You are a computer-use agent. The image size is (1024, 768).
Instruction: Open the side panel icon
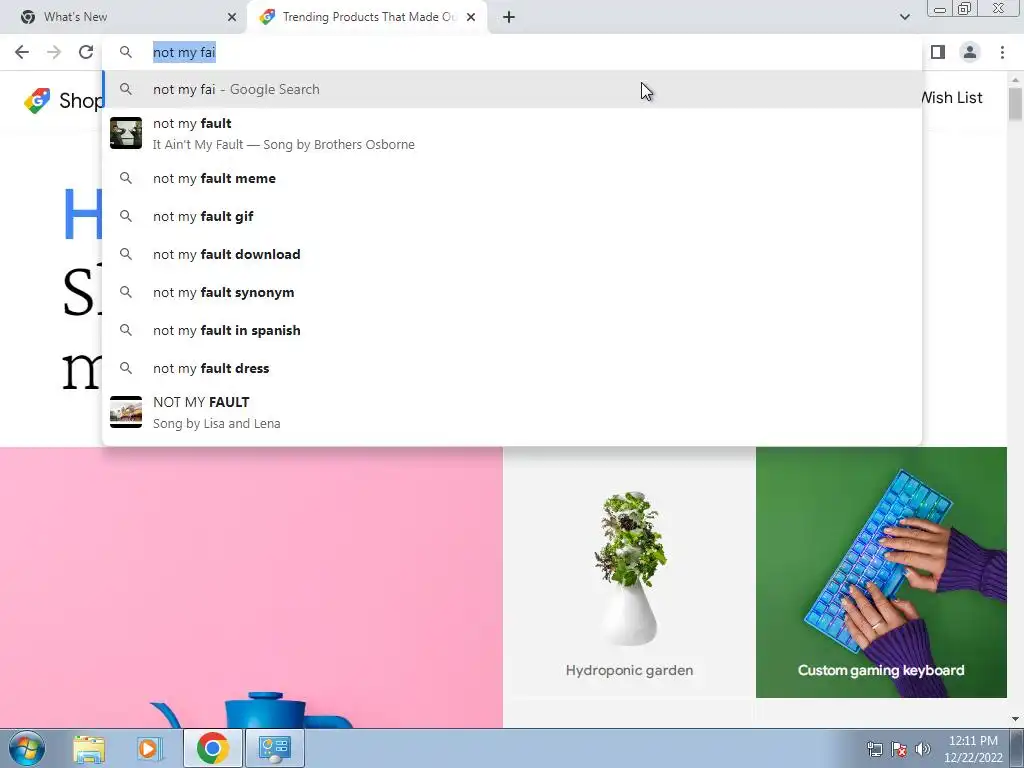click(x=938, y=52)
